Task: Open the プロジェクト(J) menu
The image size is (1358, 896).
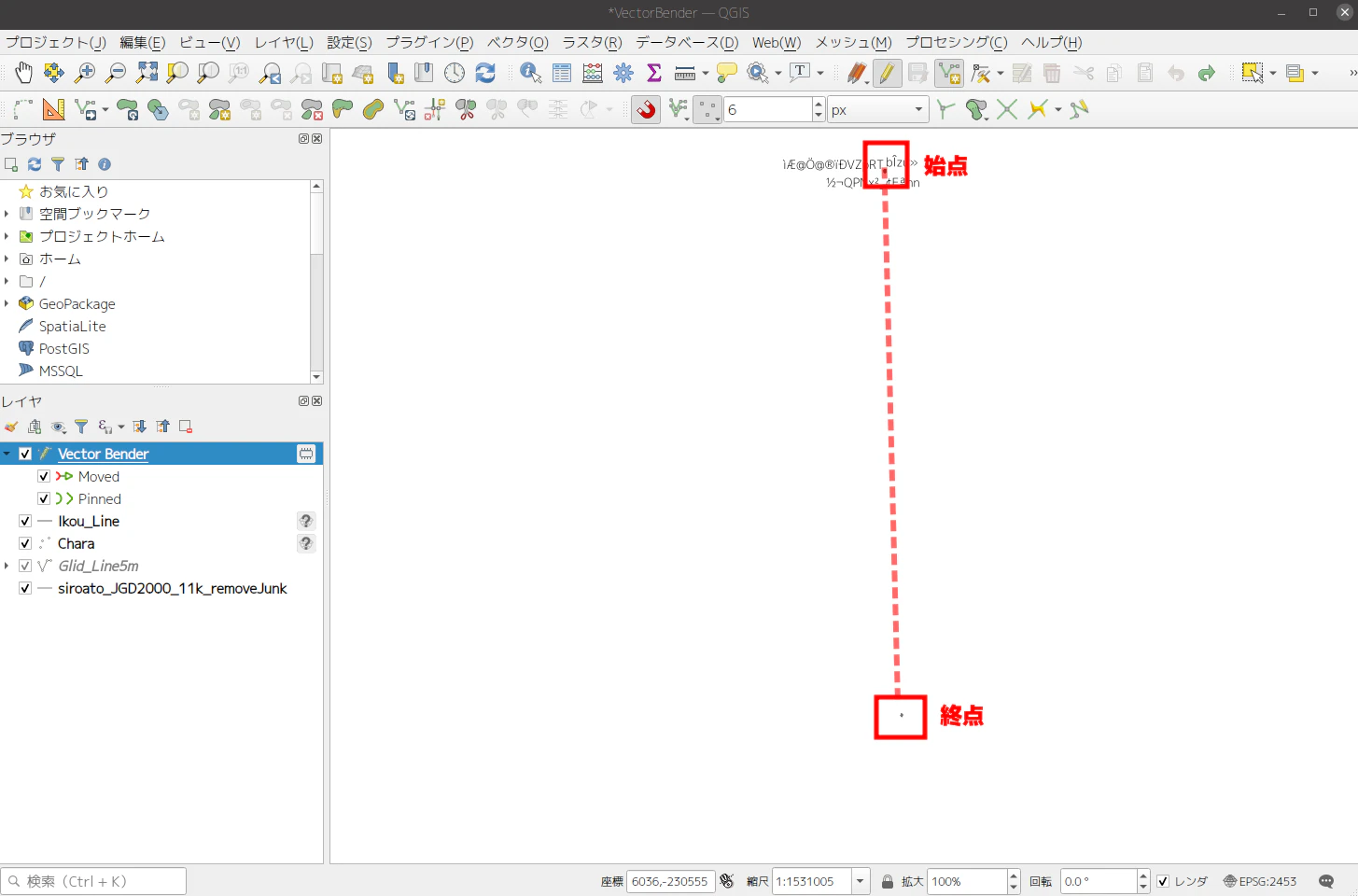Action: [55, 43]
